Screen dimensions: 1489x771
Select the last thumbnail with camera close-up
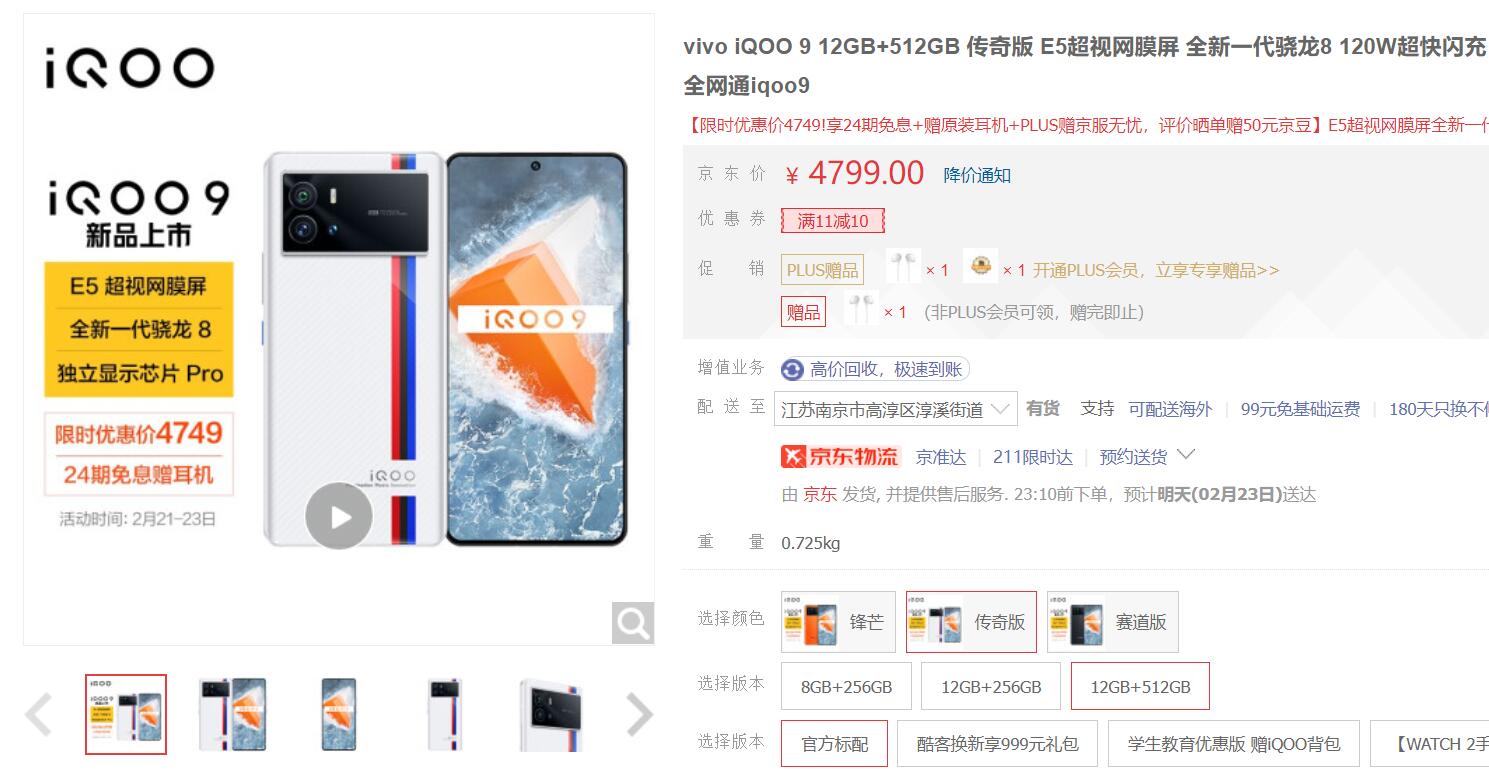[550, 715]
